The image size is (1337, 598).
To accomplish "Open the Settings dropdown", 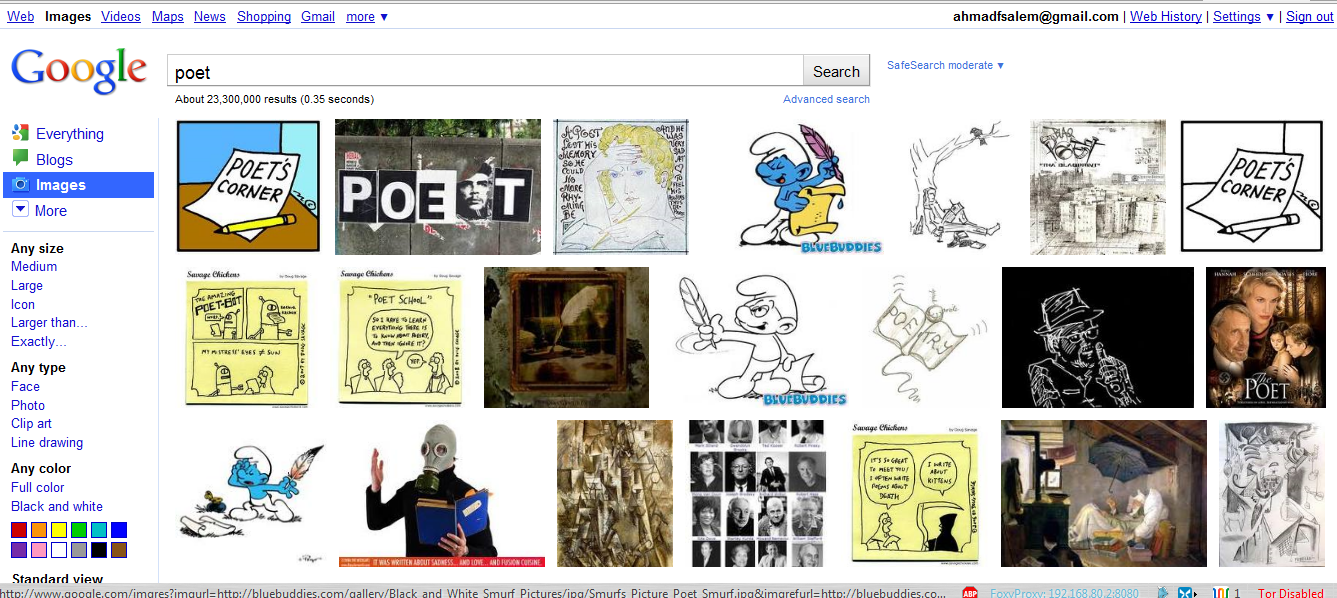I will pos(1243,17).
